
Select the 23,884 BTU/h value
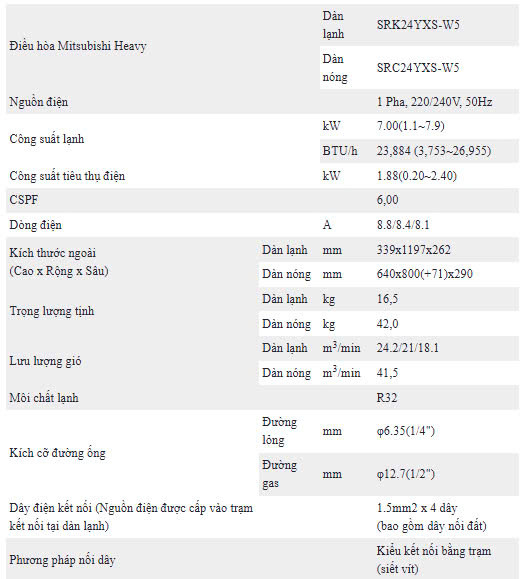coord(434,151)
